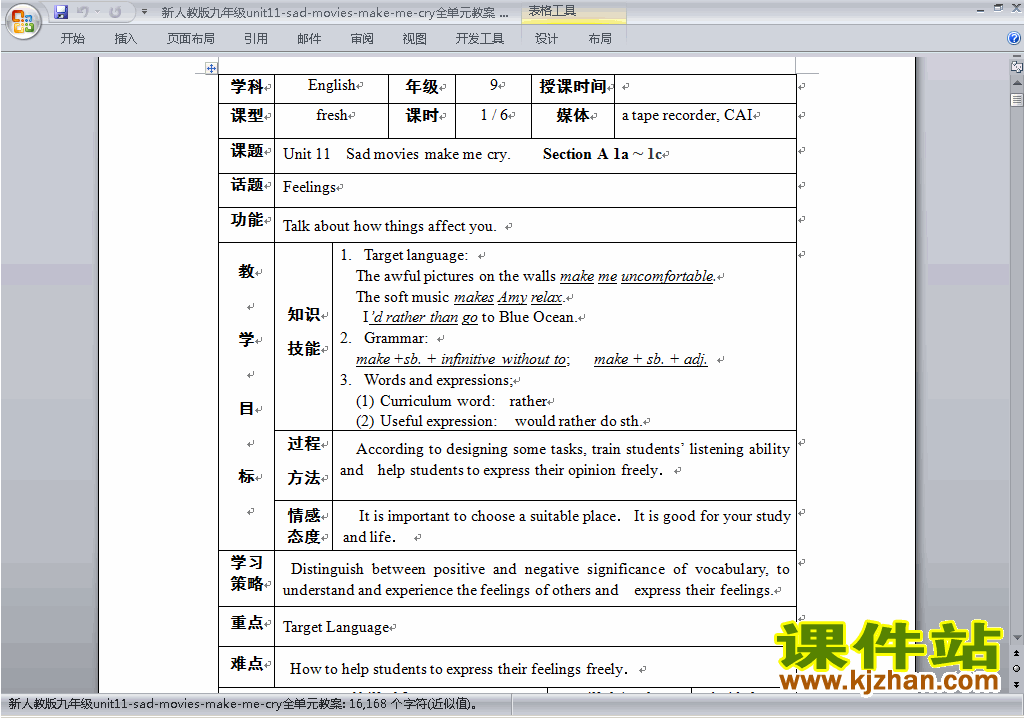The height and width of the screenshot is (718, 1024).
Task: Go to previous page with double-up arrow
Action: pyautogui.click(x=1017, y=653)
